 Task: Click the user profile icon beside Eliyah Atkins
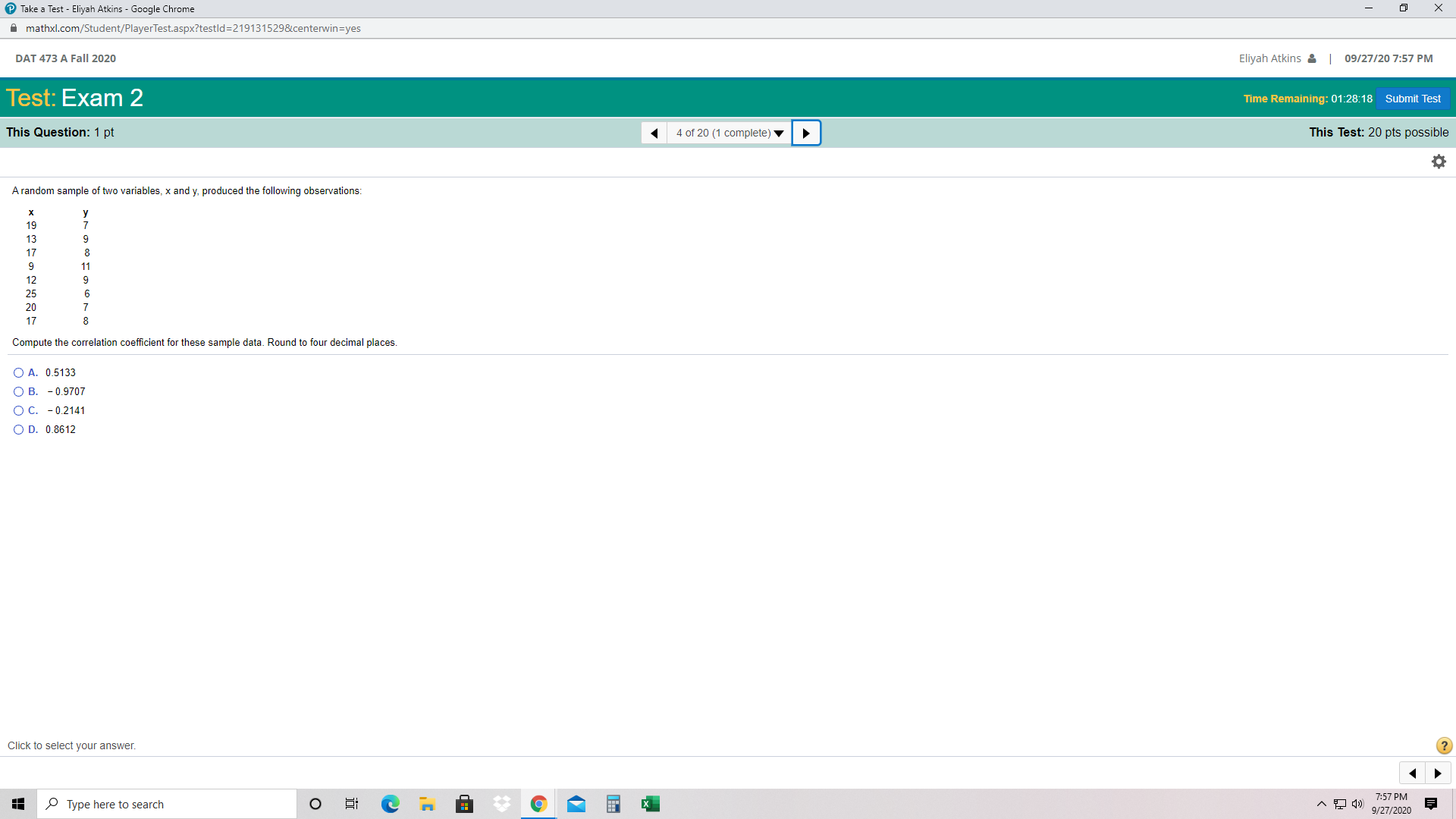1312,58
